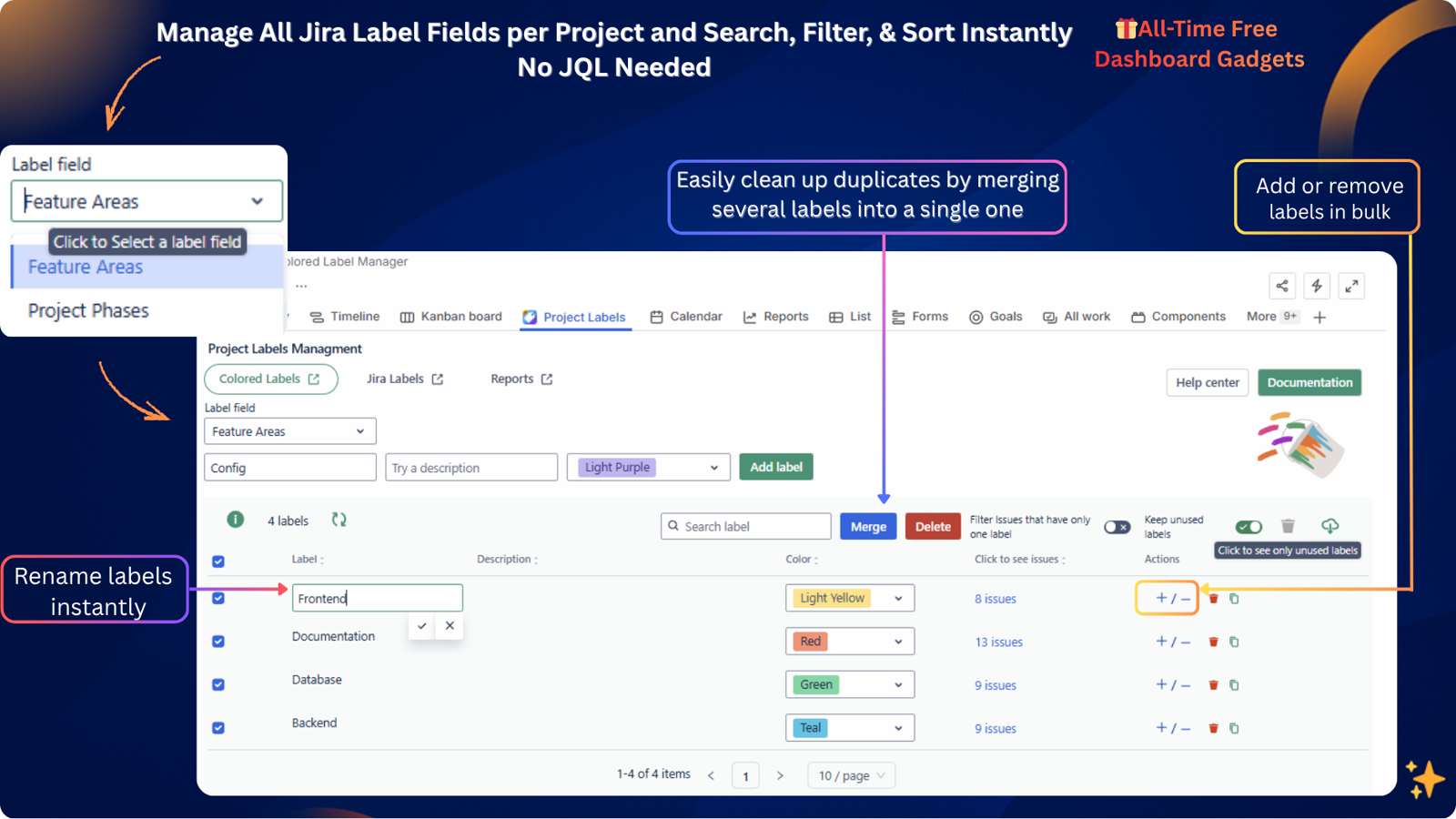
Task: Click the lightning bolt icon at top right
Action: 1317,286
